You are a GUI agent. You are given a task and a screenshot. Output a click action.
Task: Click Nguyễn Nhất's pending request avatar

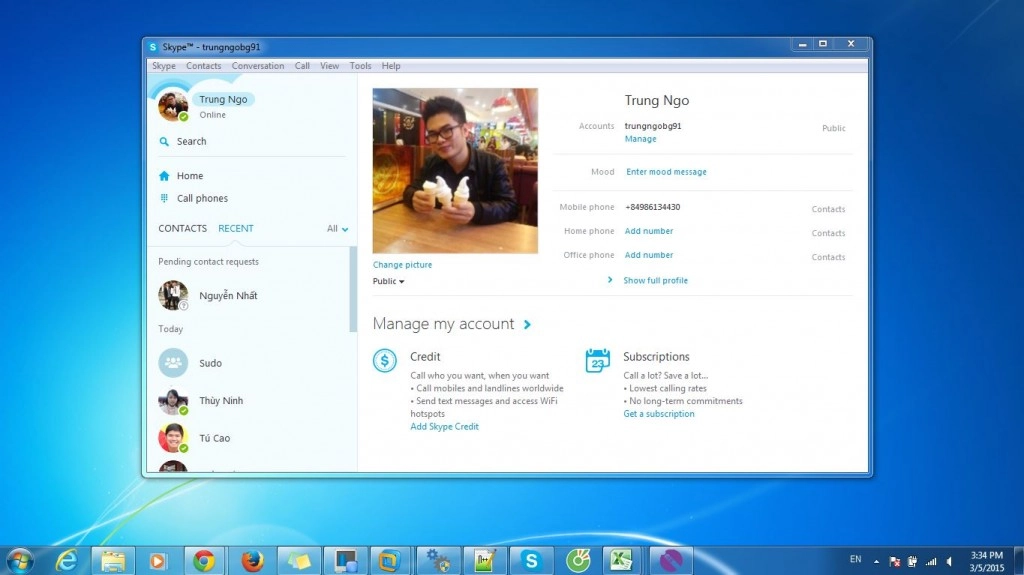point(173,295)
